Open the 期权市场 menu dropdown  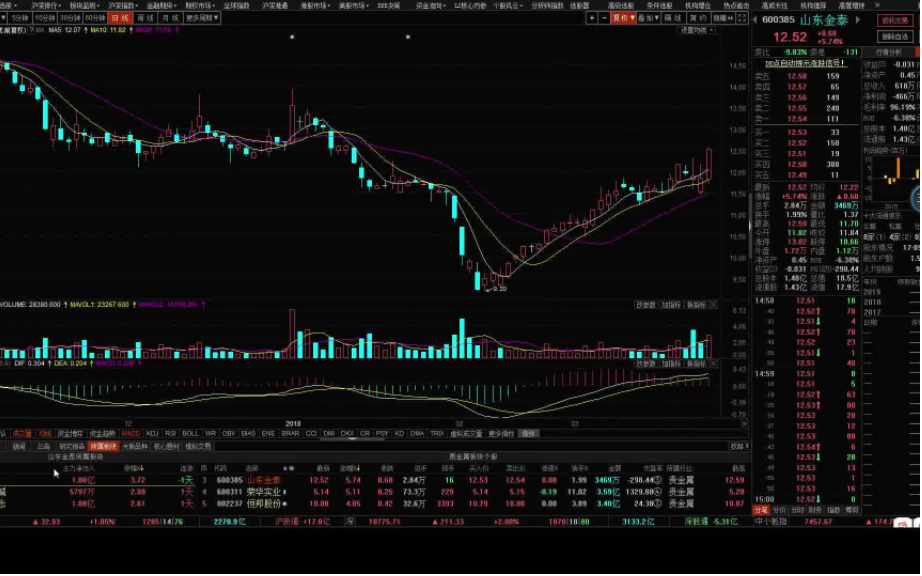click(201, 5)
